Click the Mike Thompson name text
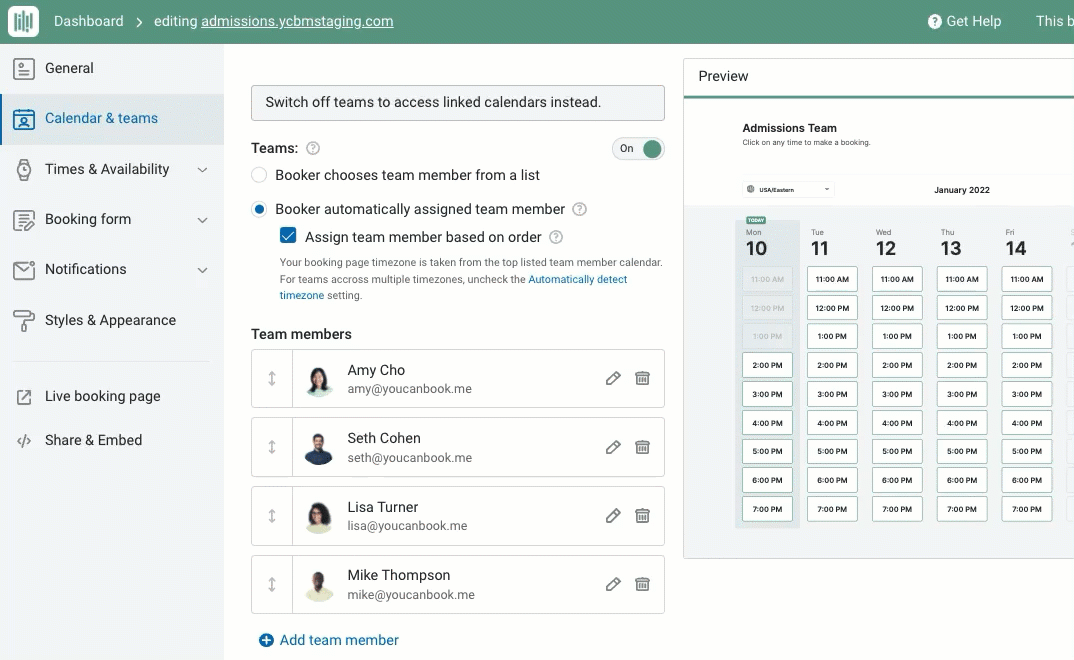1074x660 pixels. 399,576
